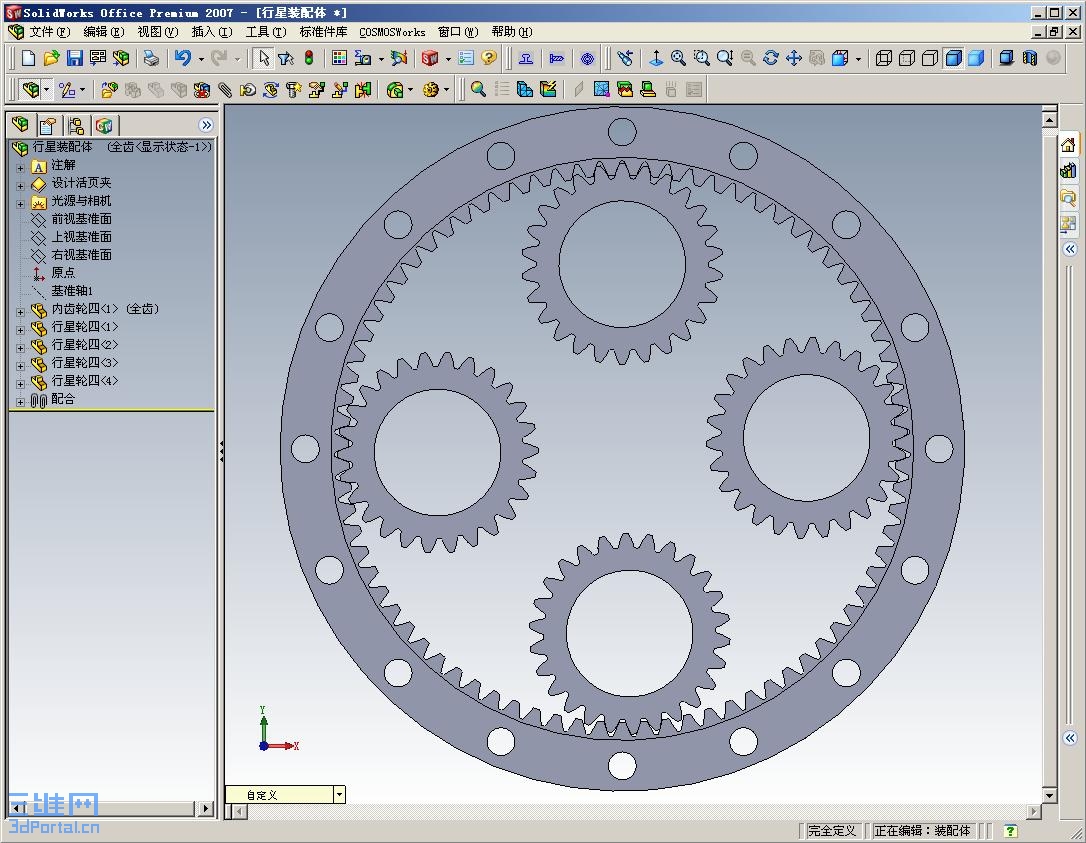Click the Insert Components icon

click(109, 89)
